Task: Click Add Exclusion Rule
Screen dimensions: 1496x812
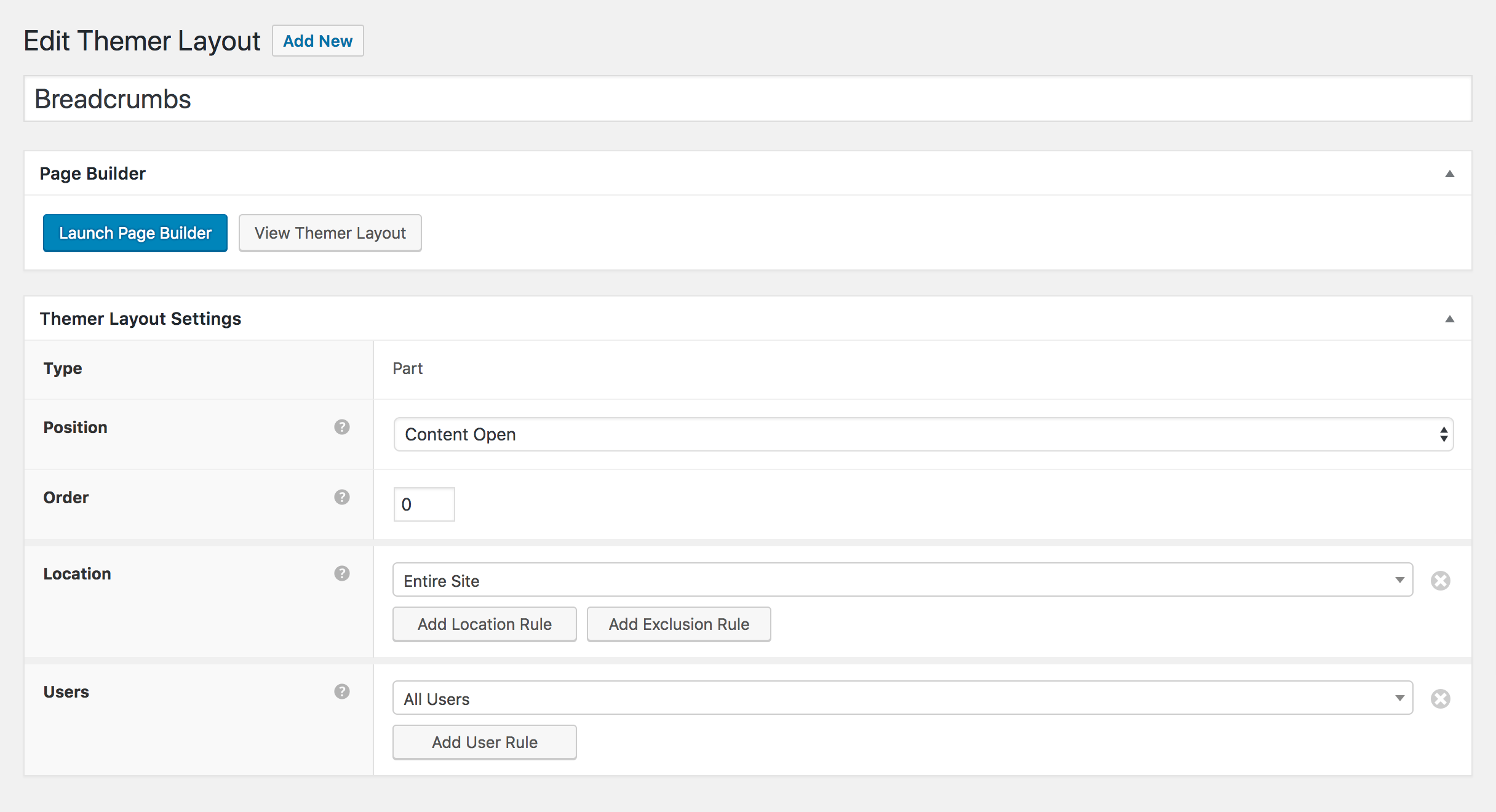Action: tap(678, 624)
